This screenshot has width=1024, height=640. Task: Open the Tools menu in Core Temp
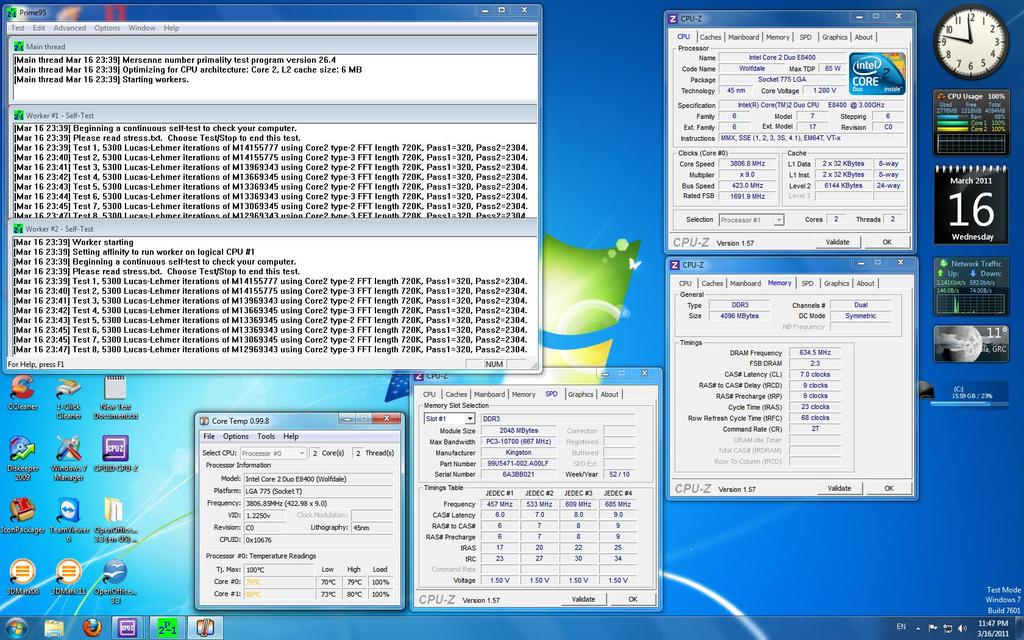[266, 436]
